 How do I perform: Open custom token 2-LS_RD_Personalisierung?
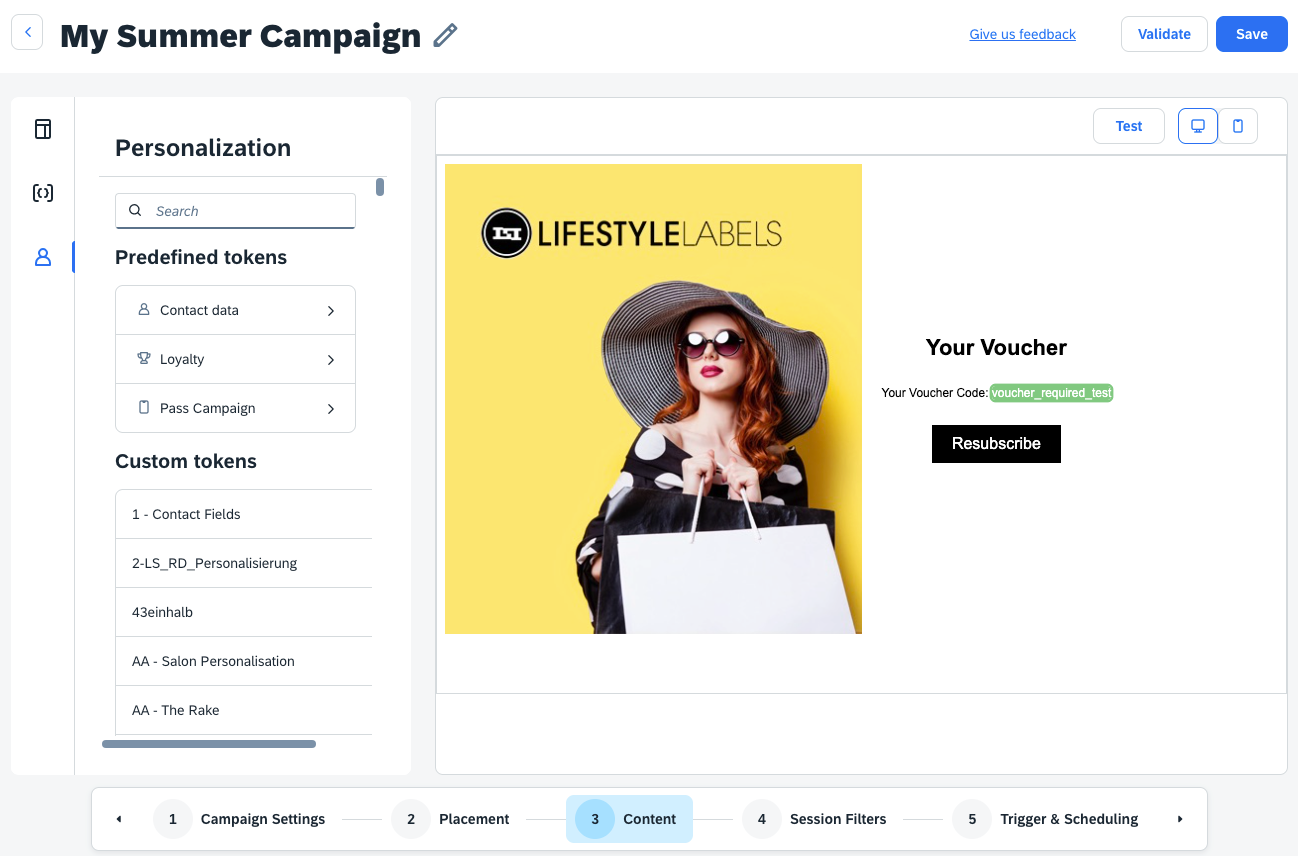244,563
